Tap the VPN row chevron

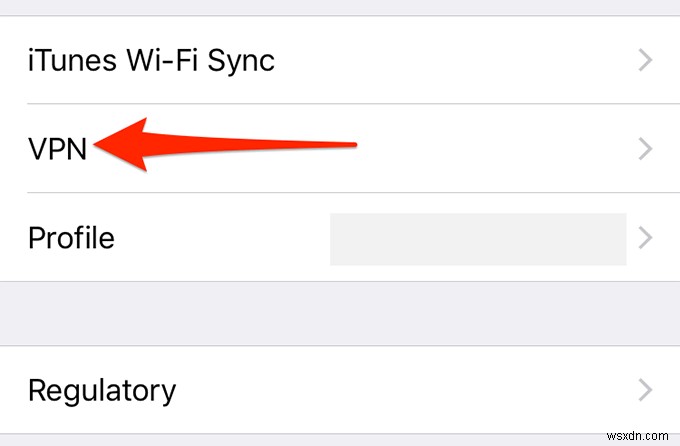[645, 149]
